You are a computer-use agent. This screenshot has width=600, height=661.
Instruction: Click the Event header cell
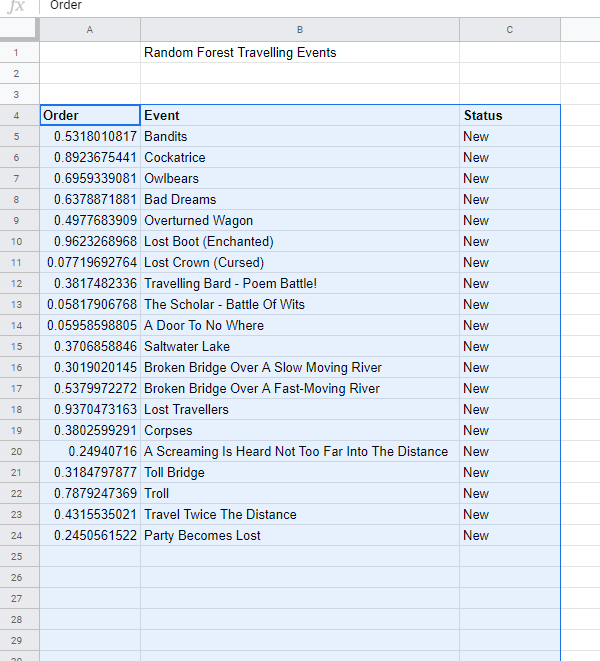pyautogui.click(x=300, y=116)
